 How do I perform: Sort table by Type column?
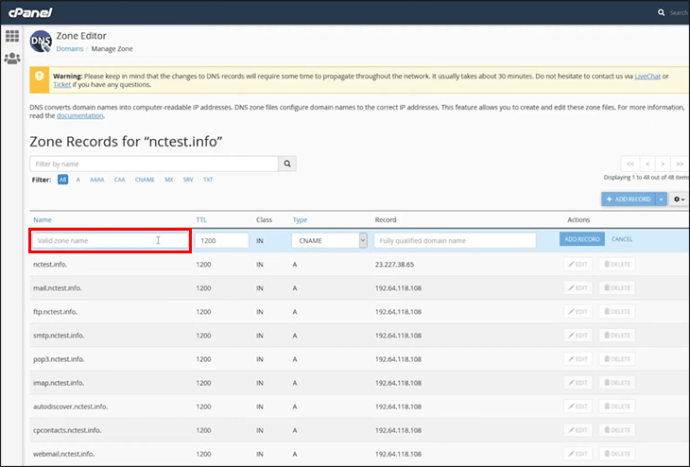300,220
